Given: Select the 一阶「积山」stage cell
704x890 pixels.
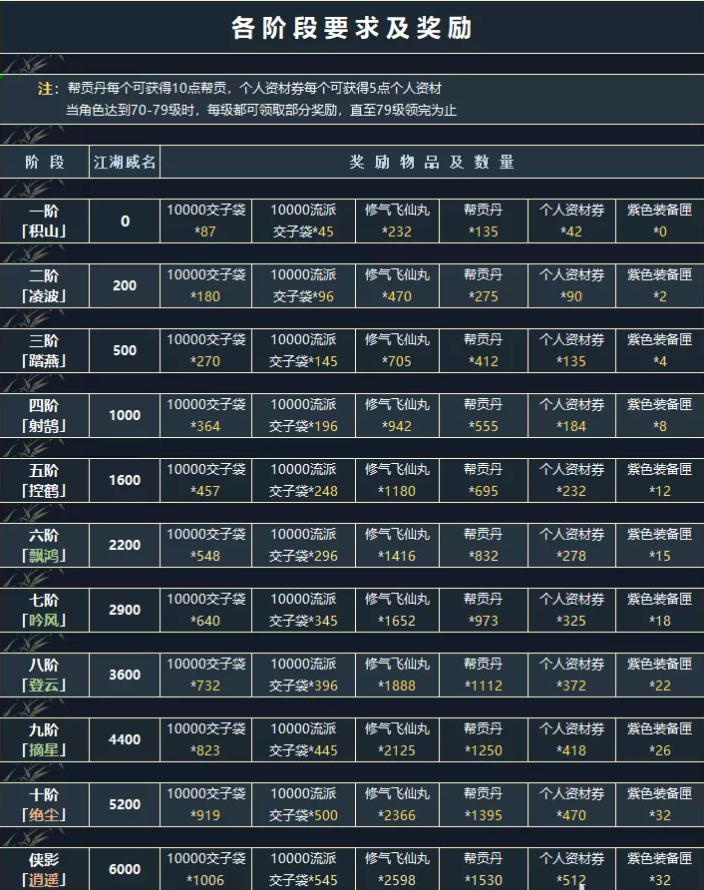Looking at the screenshot, I should pos(44,221).
